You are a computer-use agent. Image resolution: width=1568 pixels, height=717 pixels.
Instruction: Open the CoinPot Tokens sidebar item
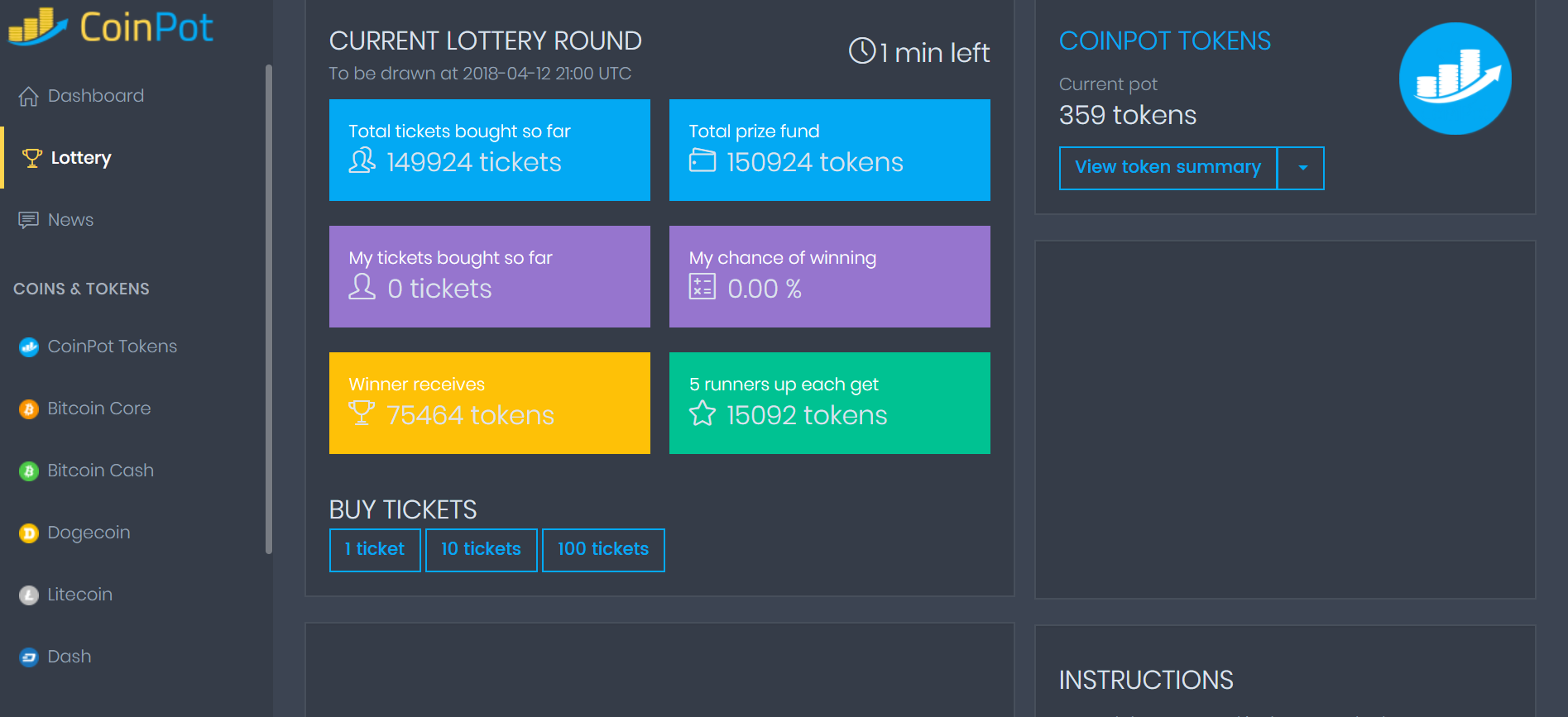coord(112,347)
